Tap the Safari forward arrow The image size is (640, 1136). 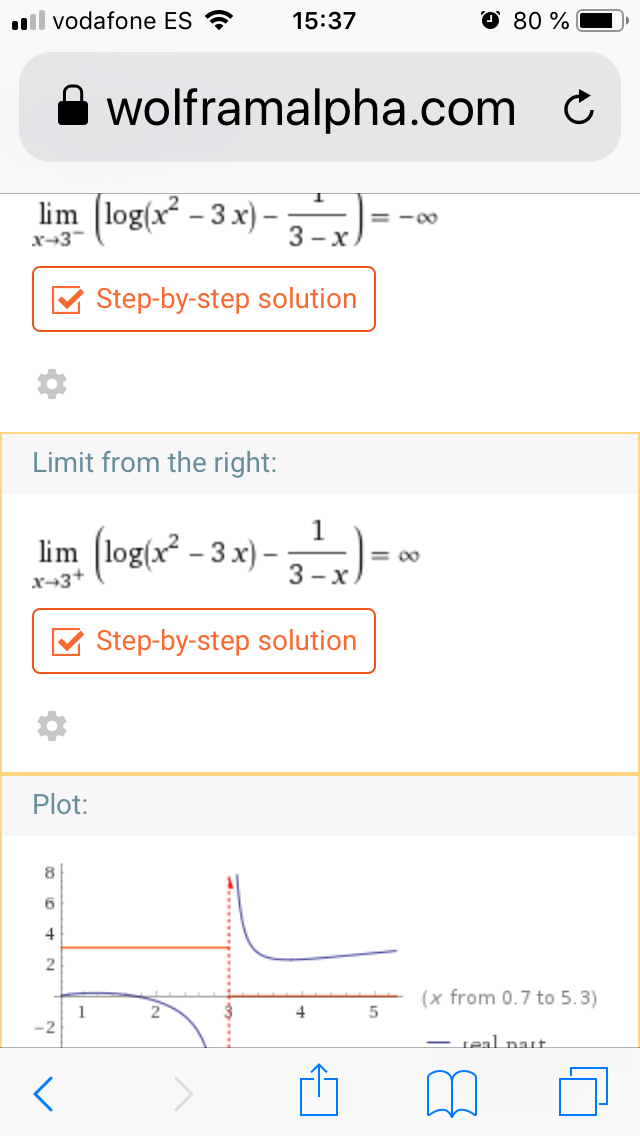coord(183,1093)
